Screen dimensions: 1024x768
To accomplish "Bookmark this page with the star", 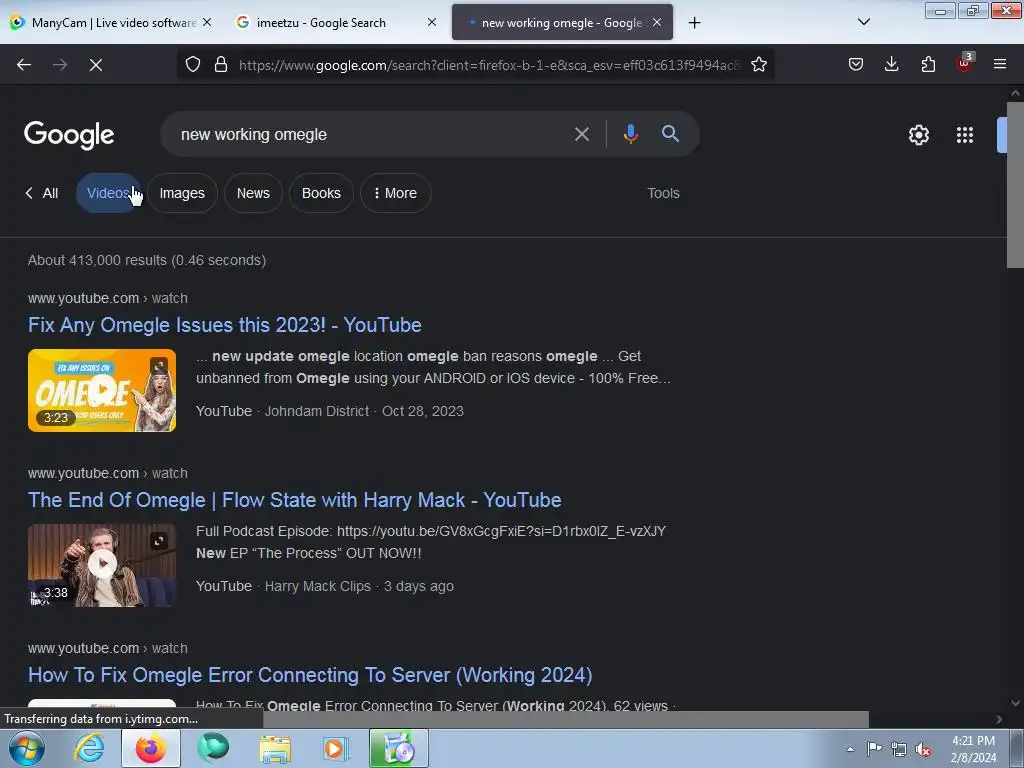I will coord(759,65).
